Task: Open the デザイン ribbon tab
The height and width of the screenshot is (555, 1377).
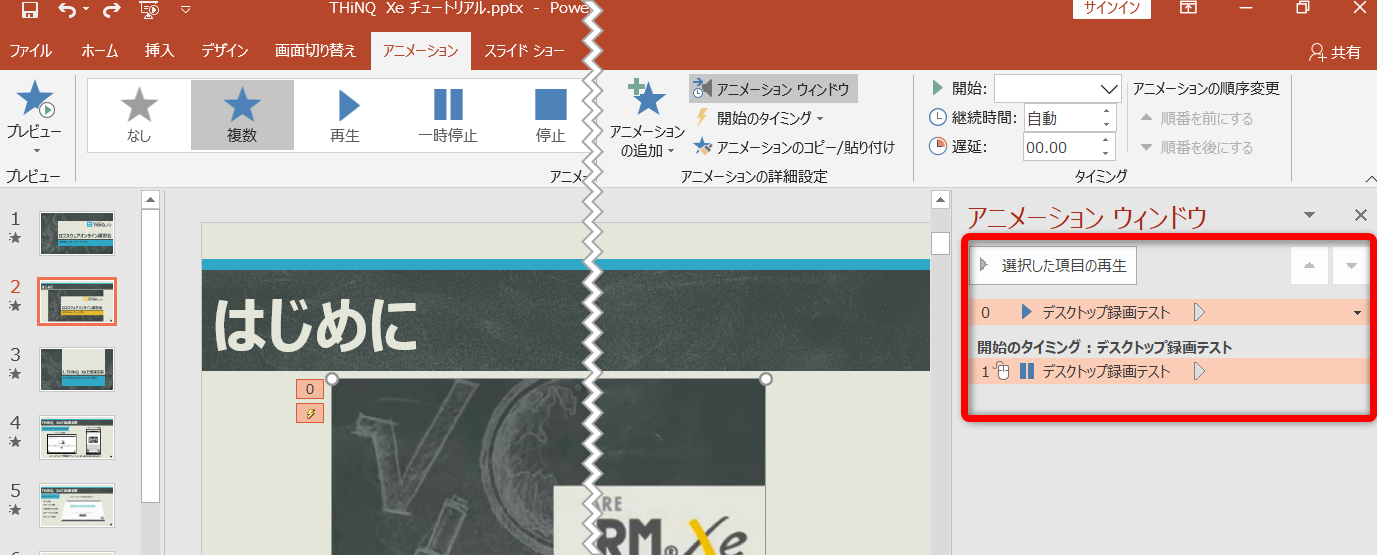Action: [225, 51]
